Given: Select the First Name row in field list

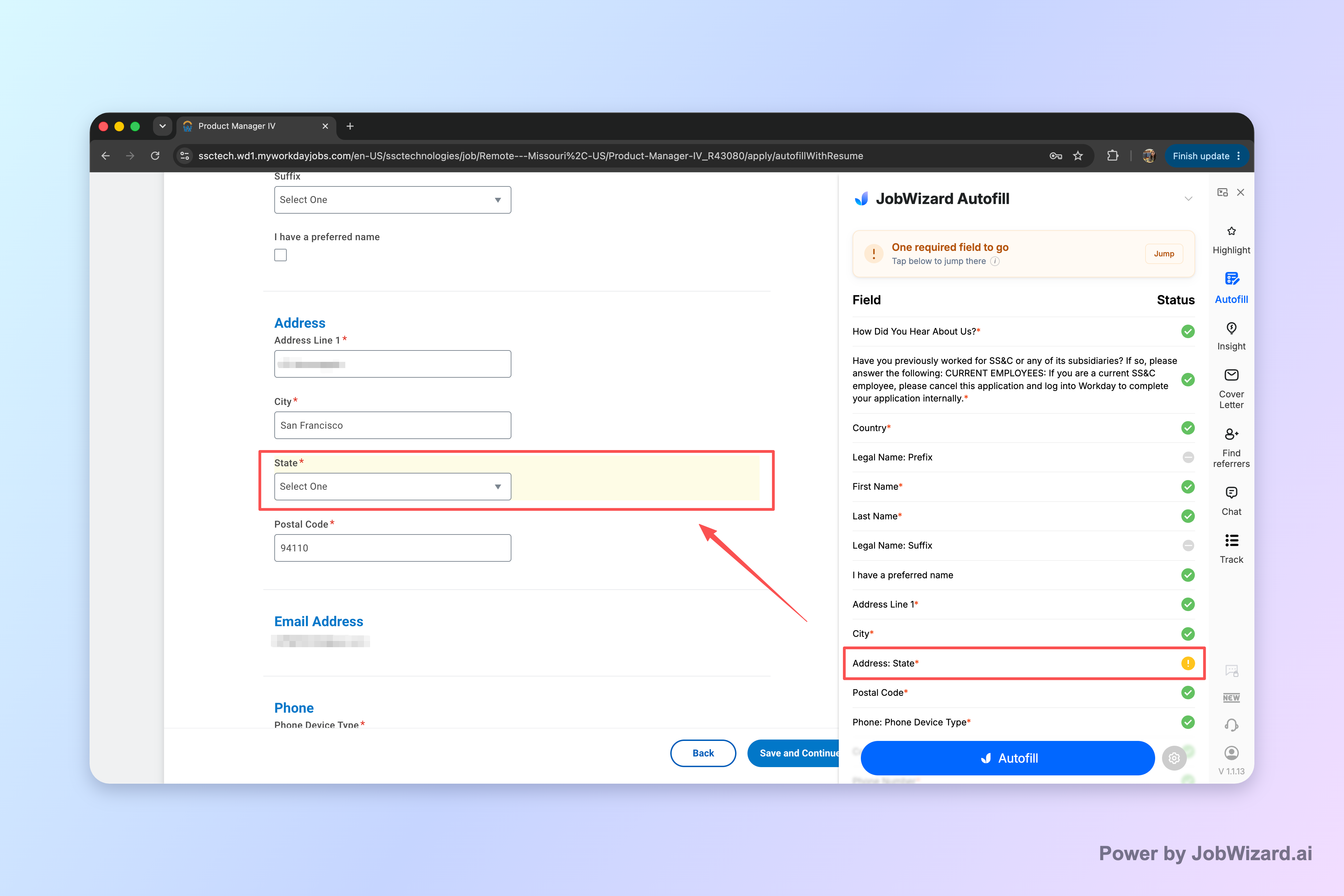Looking at the screenshot, I should click(1024, 487).
